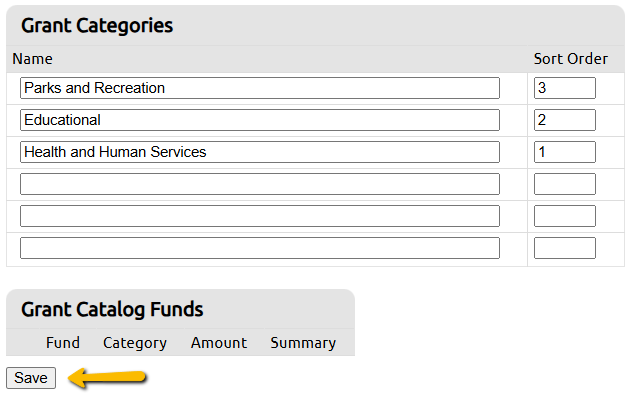
Task: Click the last row sort order field
Action: point(565,248)
